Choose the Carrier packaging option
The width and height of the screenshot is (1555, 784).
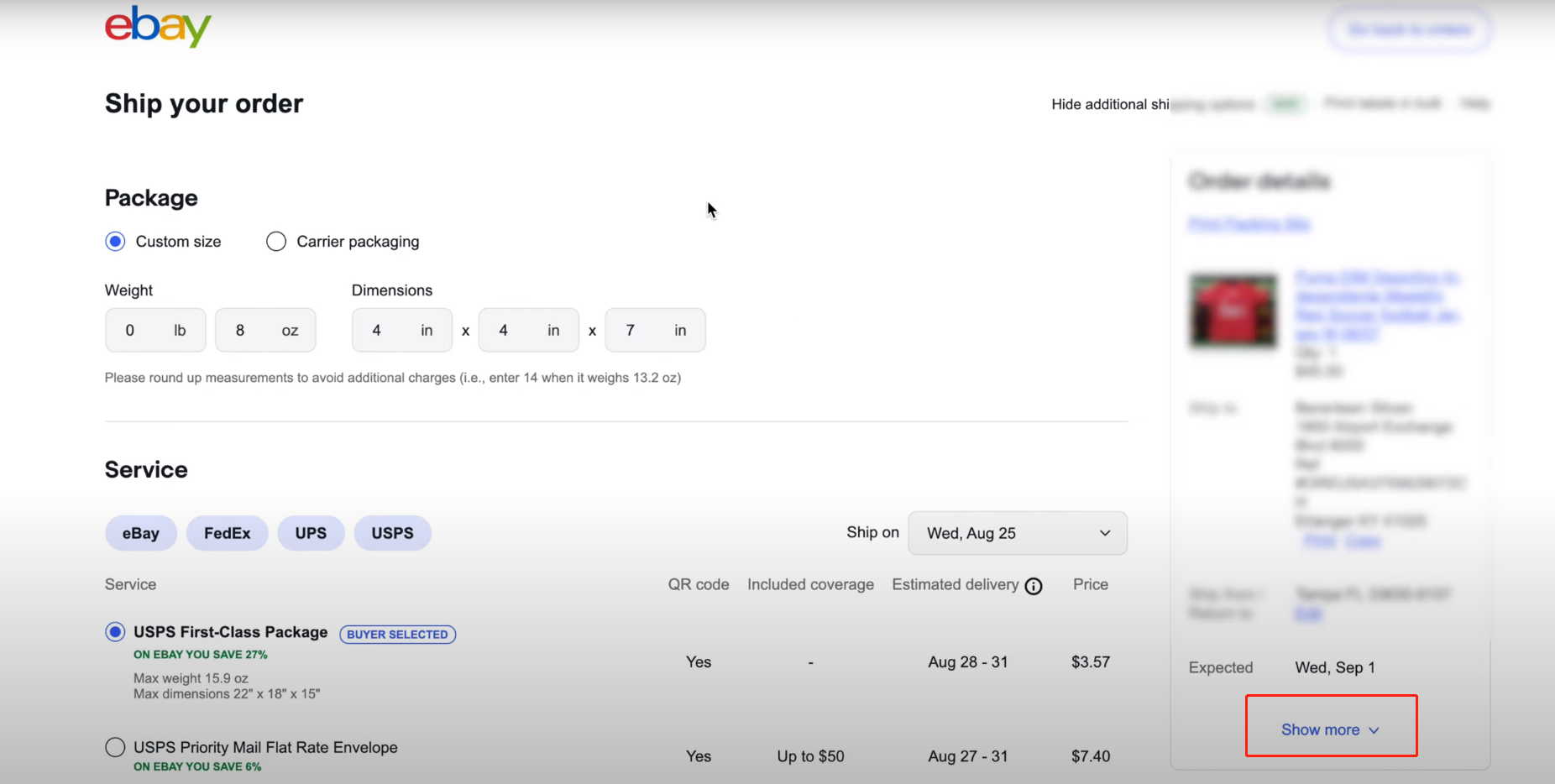click(x=276, y=242)
